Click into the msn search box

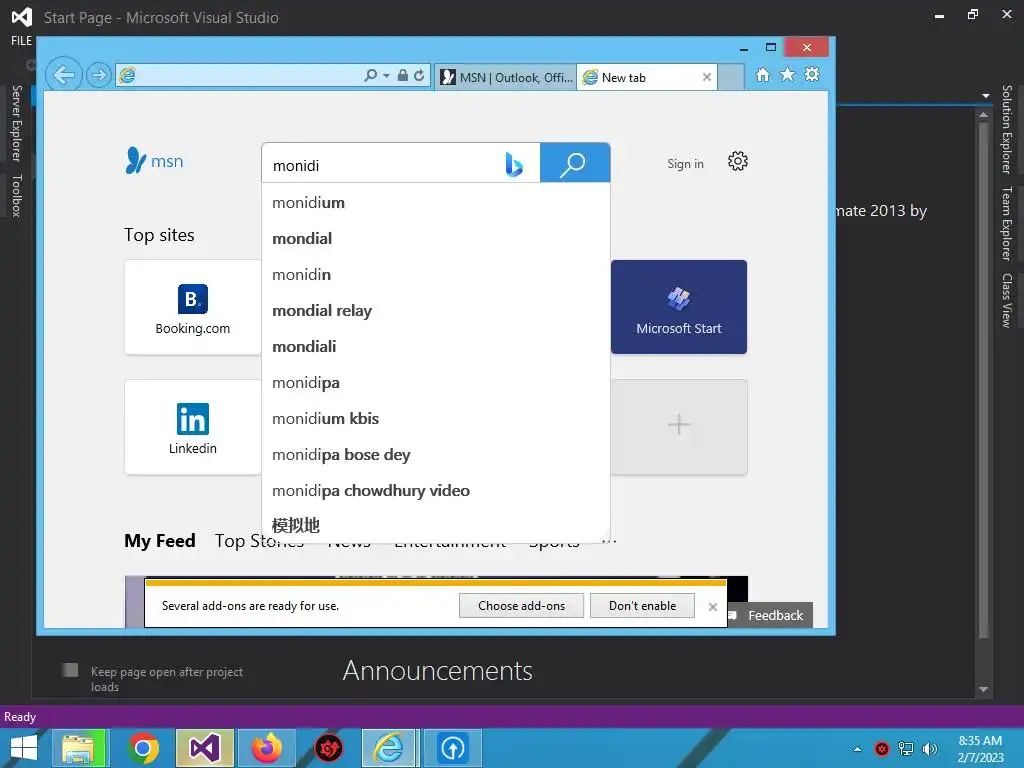[385, 163]
